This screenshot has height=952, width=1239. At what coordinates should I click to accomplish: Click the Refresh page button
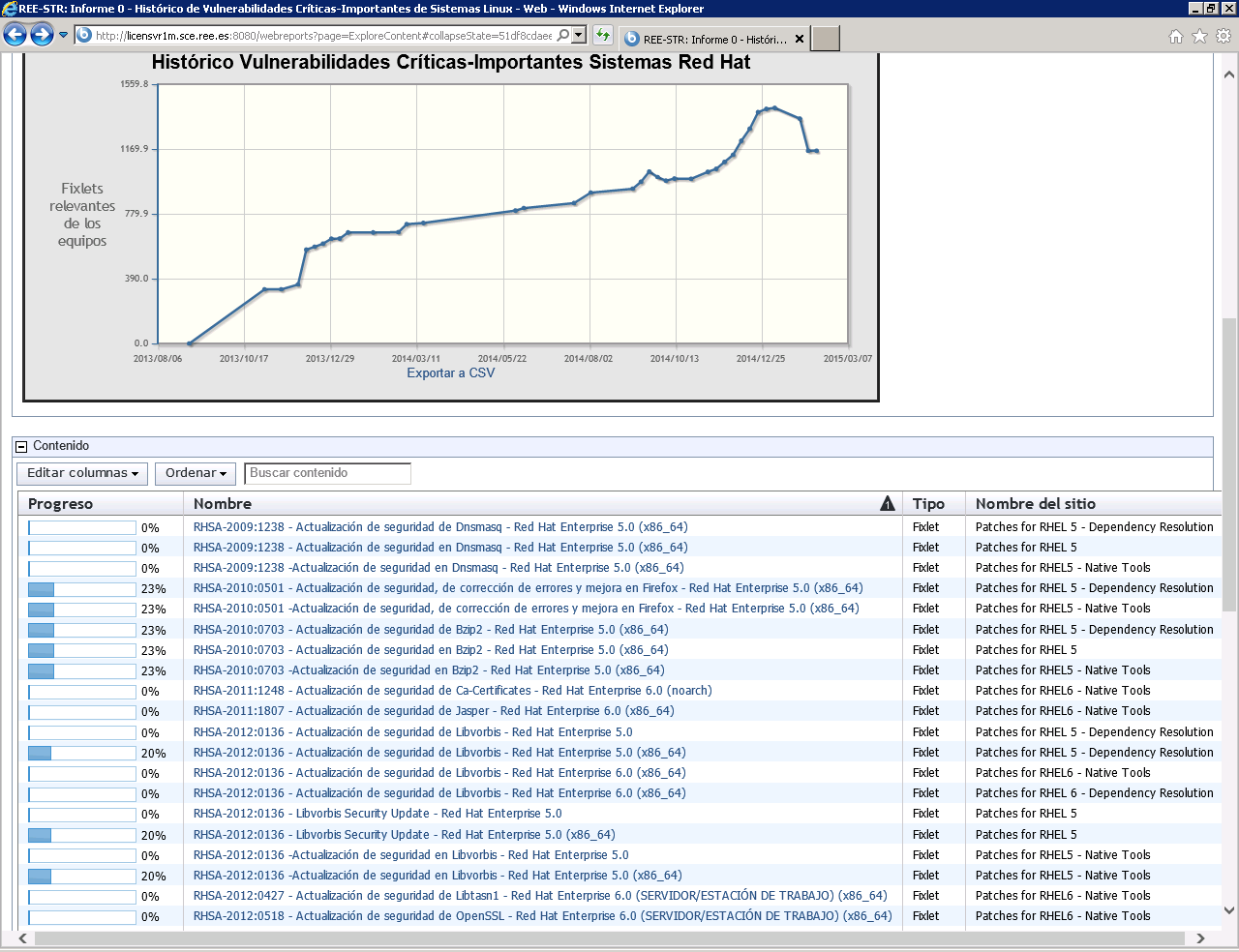[x=603, y=36]
